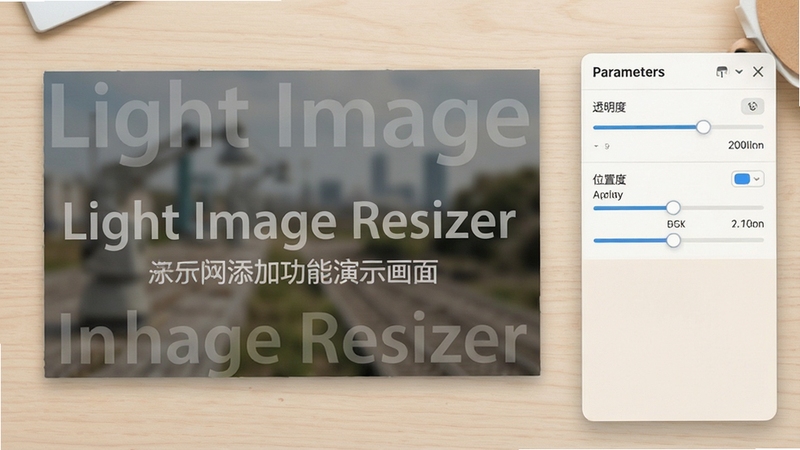Click the reset button next to 透明度

(752, 106)
